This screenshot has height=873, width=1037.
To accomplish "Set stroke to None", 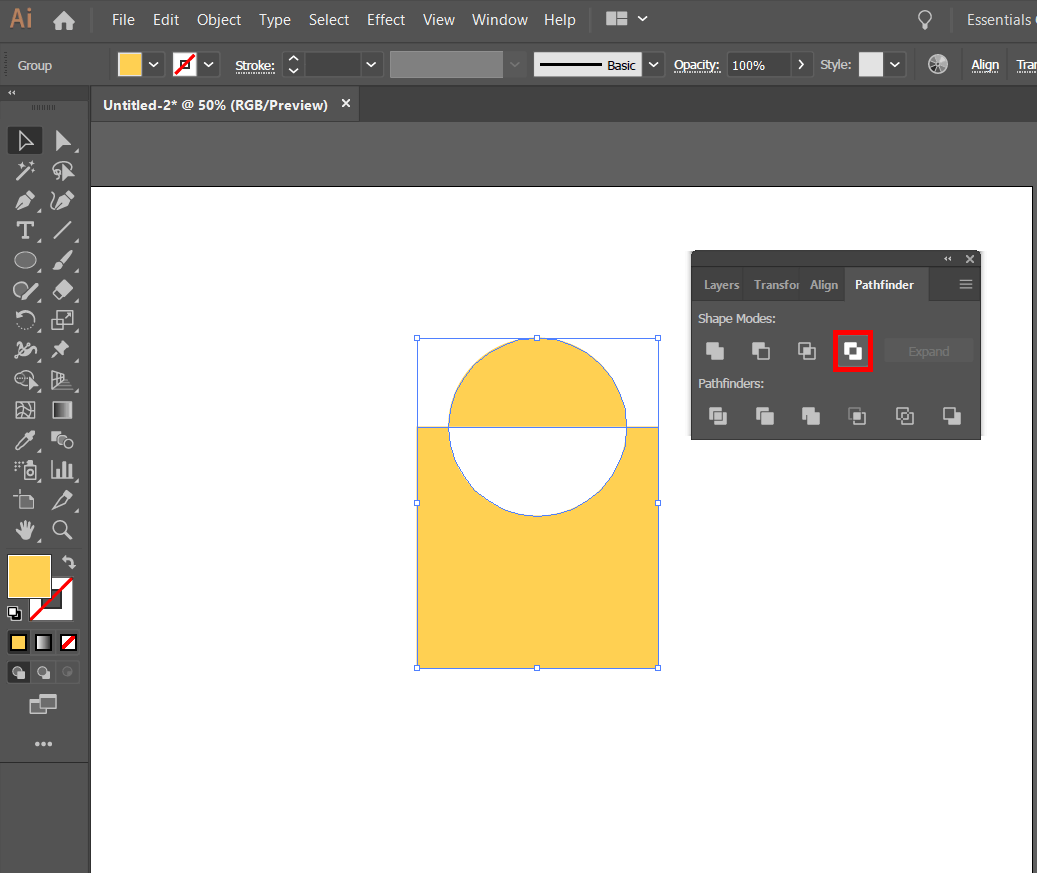I will [68, 642].
